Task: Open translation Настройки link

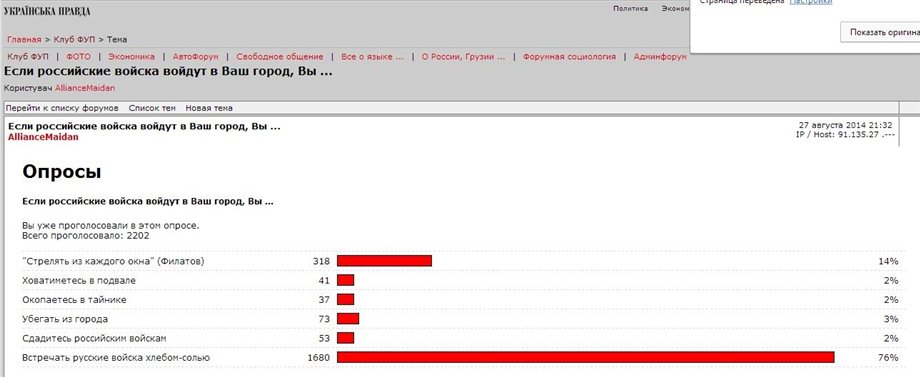Action: [811, 2]
